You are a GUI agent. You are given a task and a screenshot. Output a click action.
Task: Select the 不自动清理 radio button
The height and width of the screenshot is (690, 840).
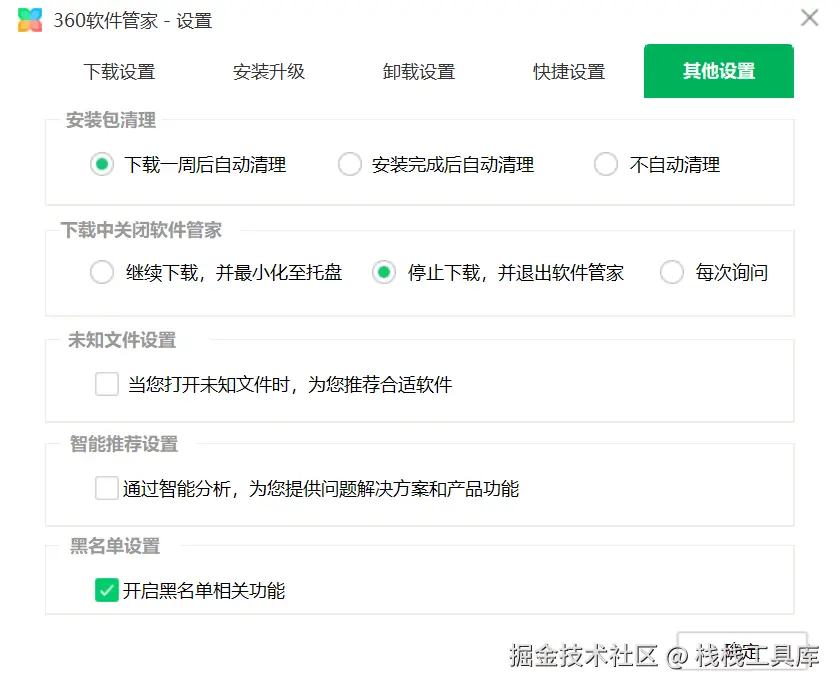click(x=606, y=165)
